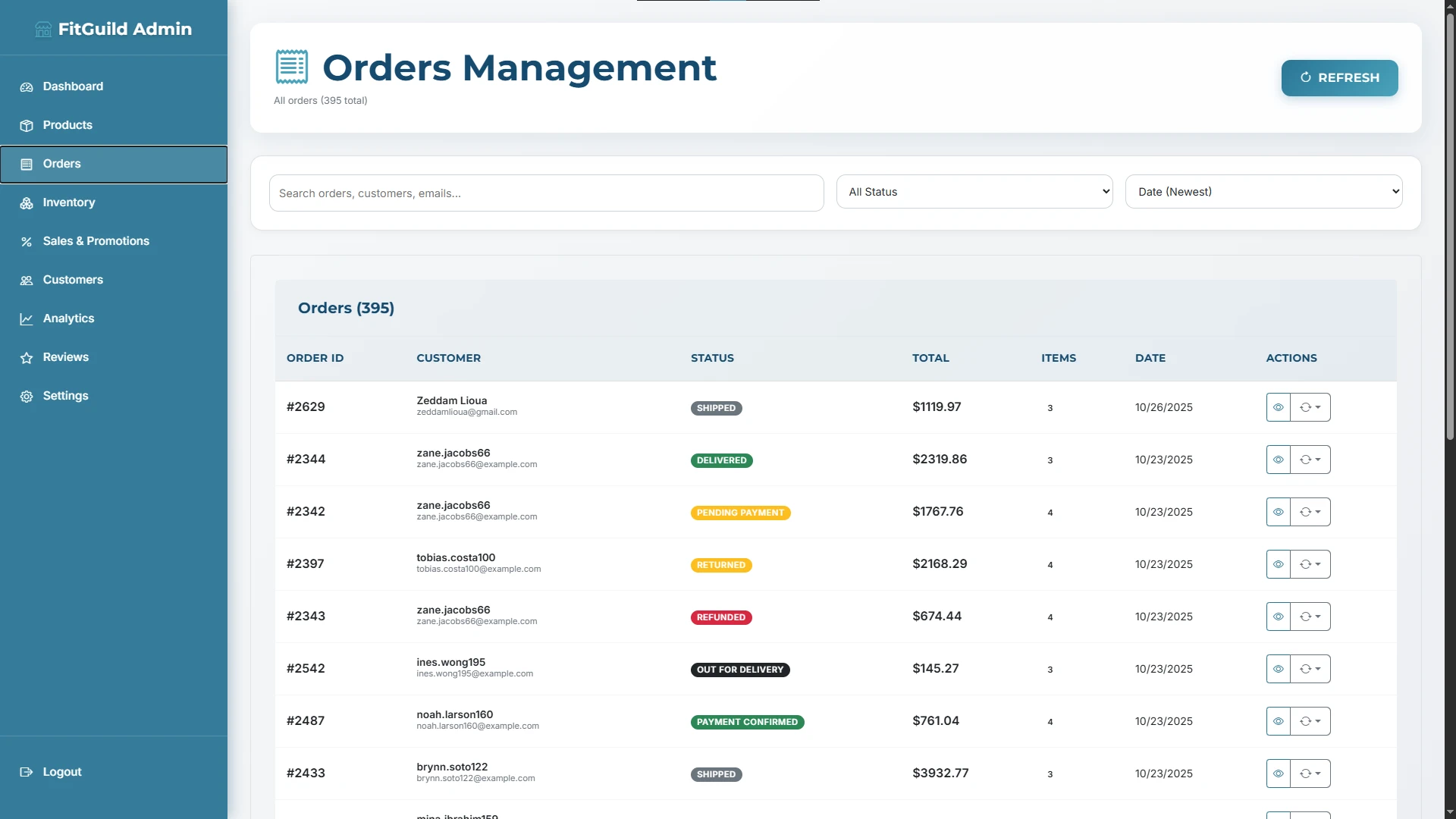The height and width of the screenshot is (819, 1456).
Task: Click customer name ines.wong195
Action: (450, 662)
